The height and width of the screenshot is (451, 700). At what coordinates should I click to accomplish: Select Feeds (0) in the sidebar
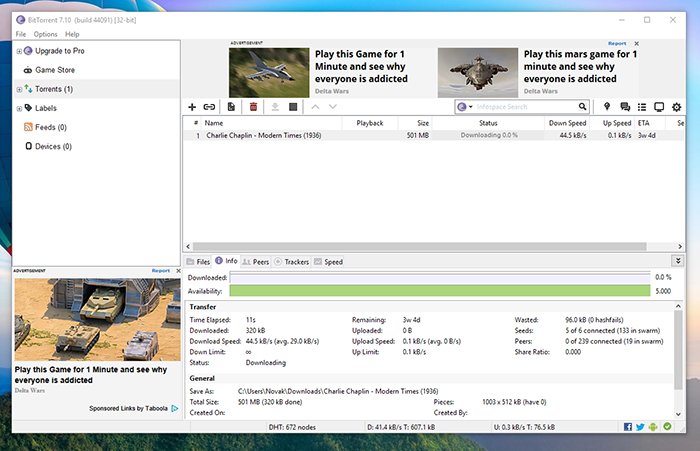51,127
